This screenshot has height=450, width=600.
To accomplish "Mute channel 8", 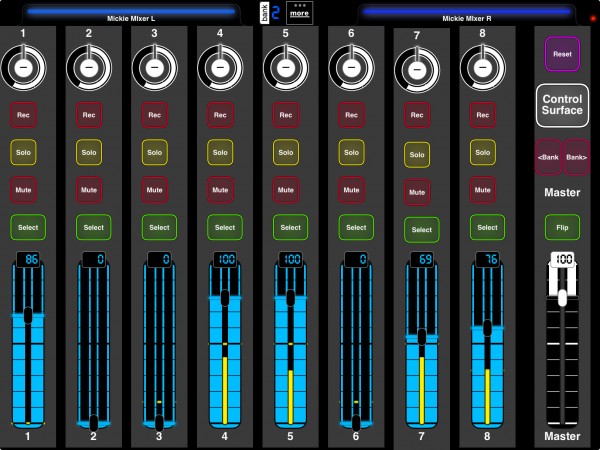I will click(x=483, y=190).
